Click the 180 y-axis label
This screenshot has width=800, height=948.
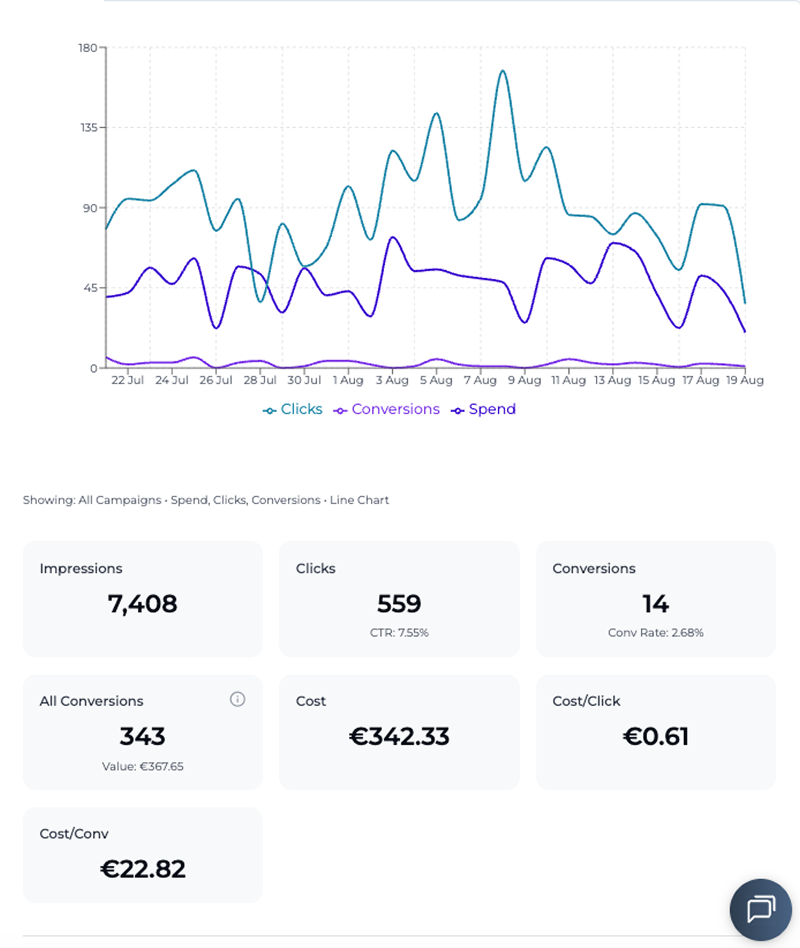[x=88, y=48]
